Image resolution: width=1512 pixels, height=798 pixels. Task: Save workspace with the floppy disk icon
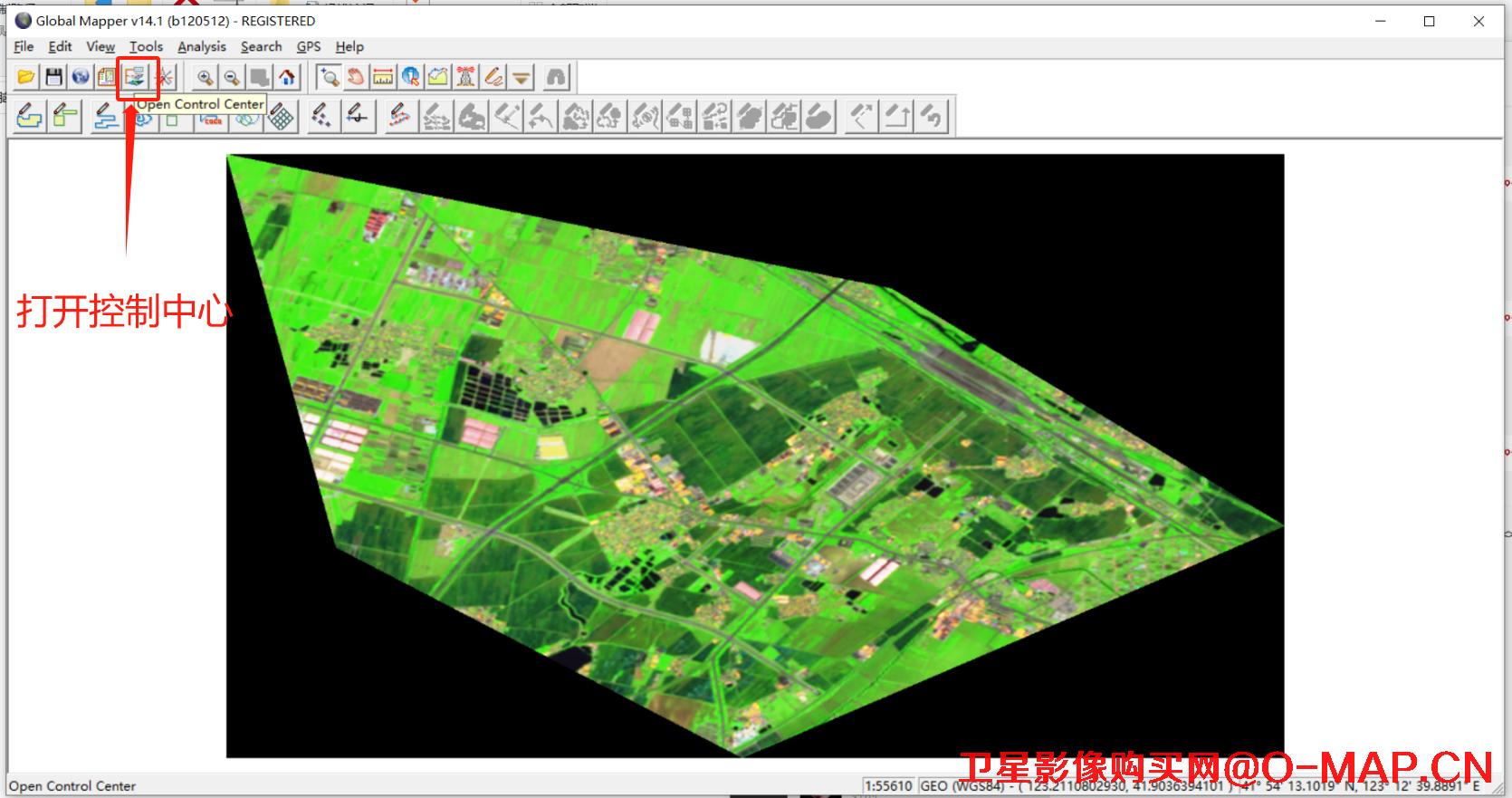pos(53,78)
